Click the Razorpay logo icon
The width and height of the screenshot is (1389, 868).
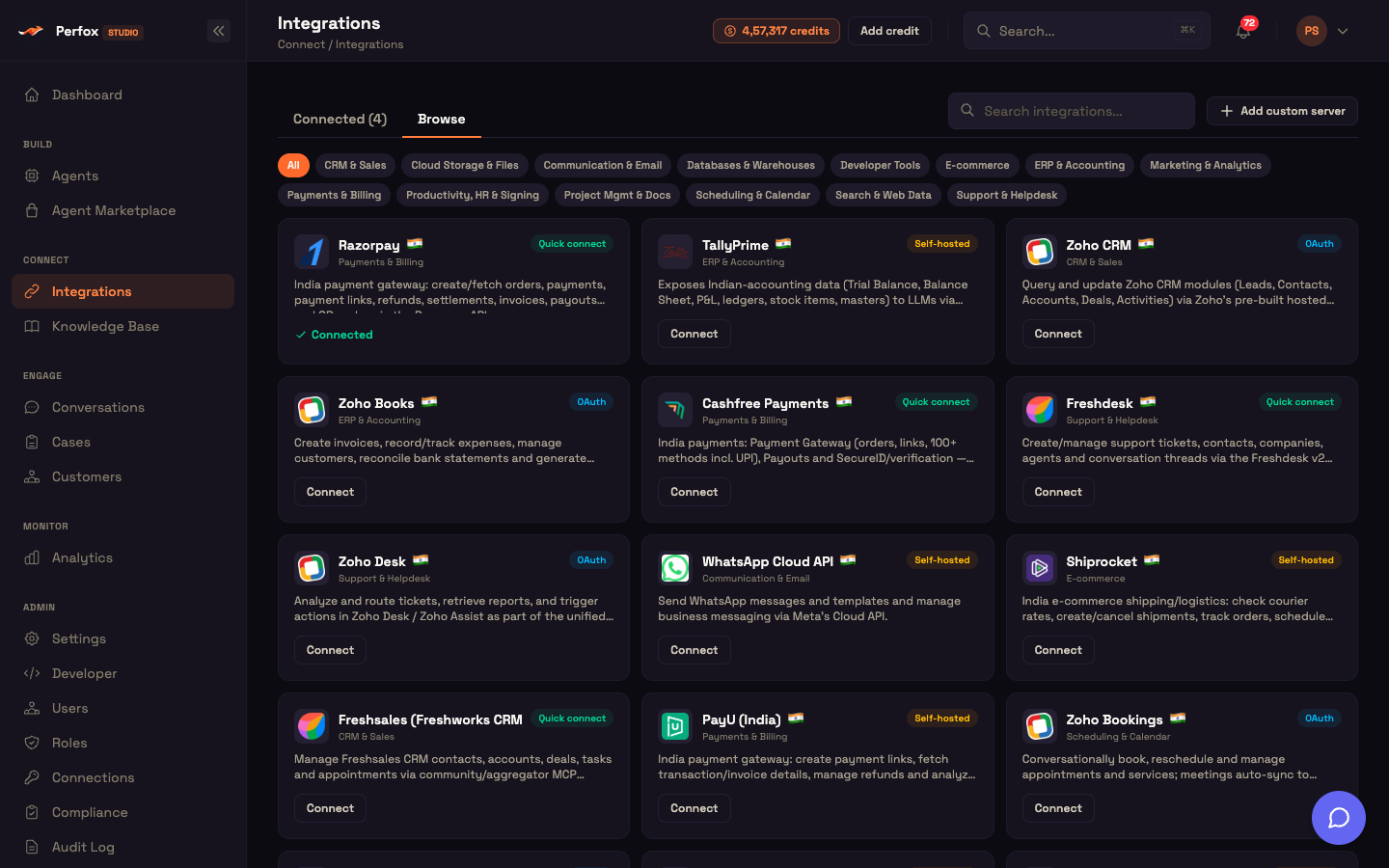(x=311, y=252)
